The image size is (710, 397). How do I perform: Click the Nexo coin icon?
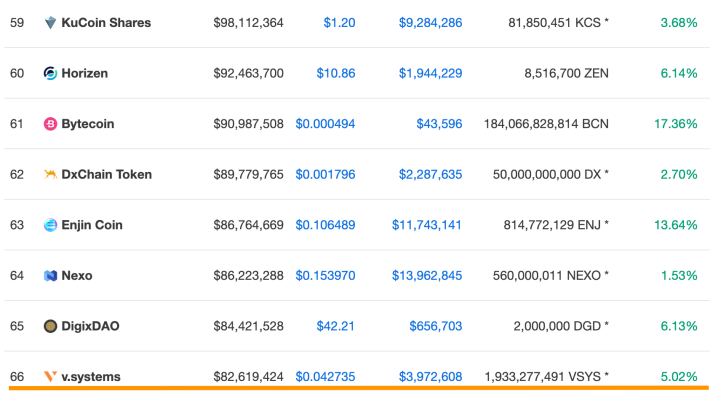50,276
